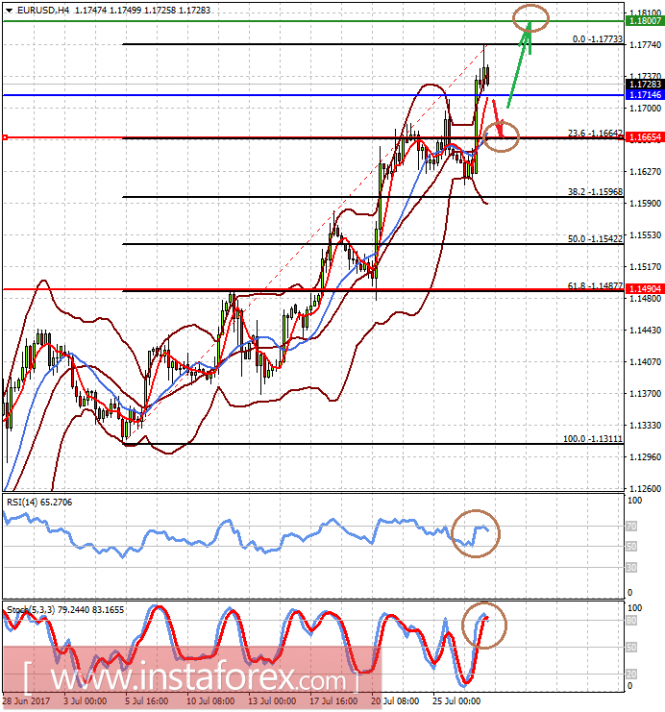Screen dimensions: 665x712
Task: Click the current price 1.17283 label
Action: pos(642,86)
